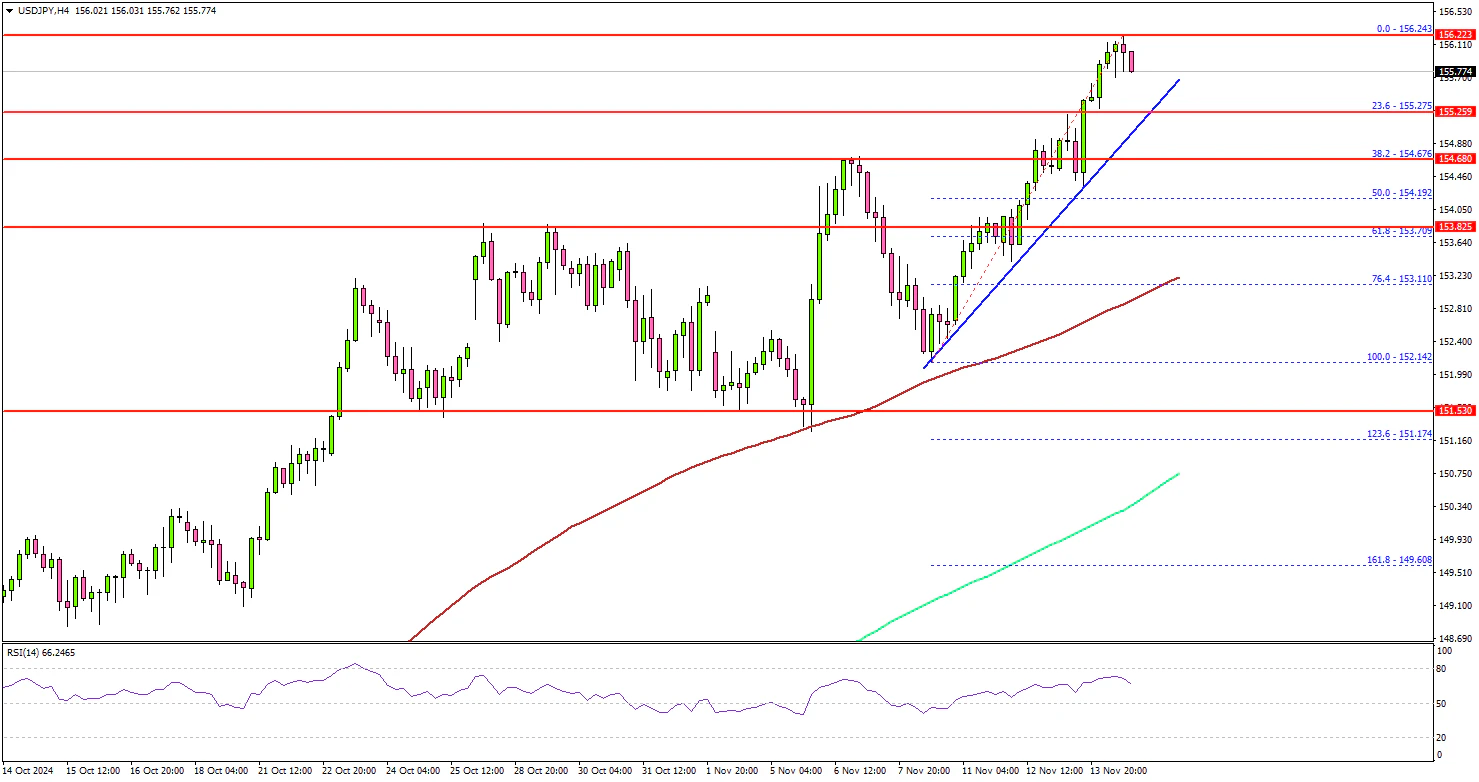Click the Fibonacci 161.8 - 149.608 label
The width and height of the screenshot is (1479, 782).
pyautogui.click(x=1402, y=559)
